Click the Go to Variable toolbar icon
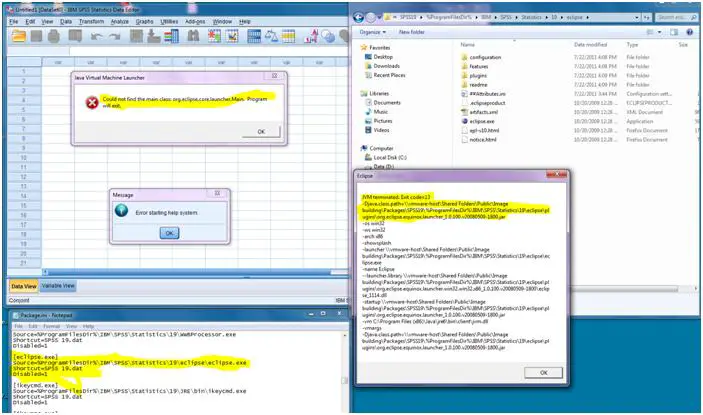The height and width of the screenshot is (415, 703). (x=154, y=36)
